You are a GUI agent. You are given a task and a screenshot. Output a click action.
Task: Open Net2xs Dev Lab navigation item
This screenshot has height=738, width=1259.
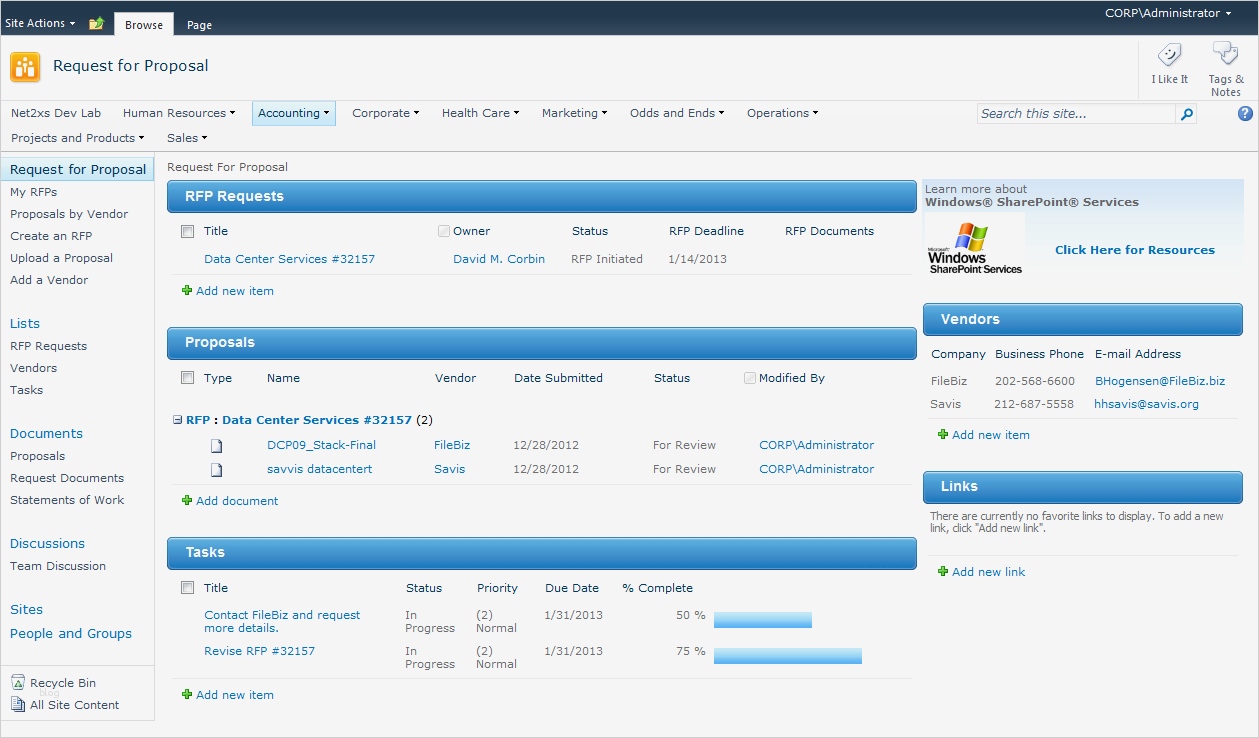point(56,113)
